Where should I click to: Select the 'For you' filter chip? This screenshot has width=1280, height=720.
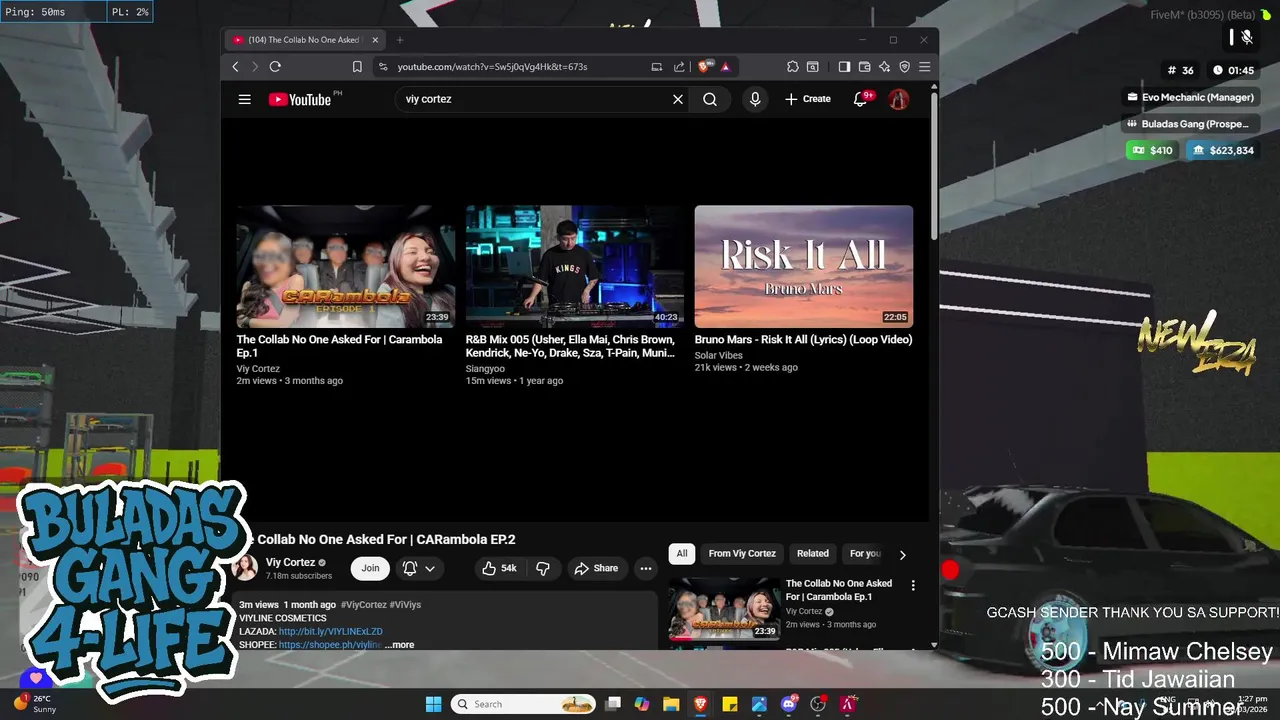click(865, 553)
